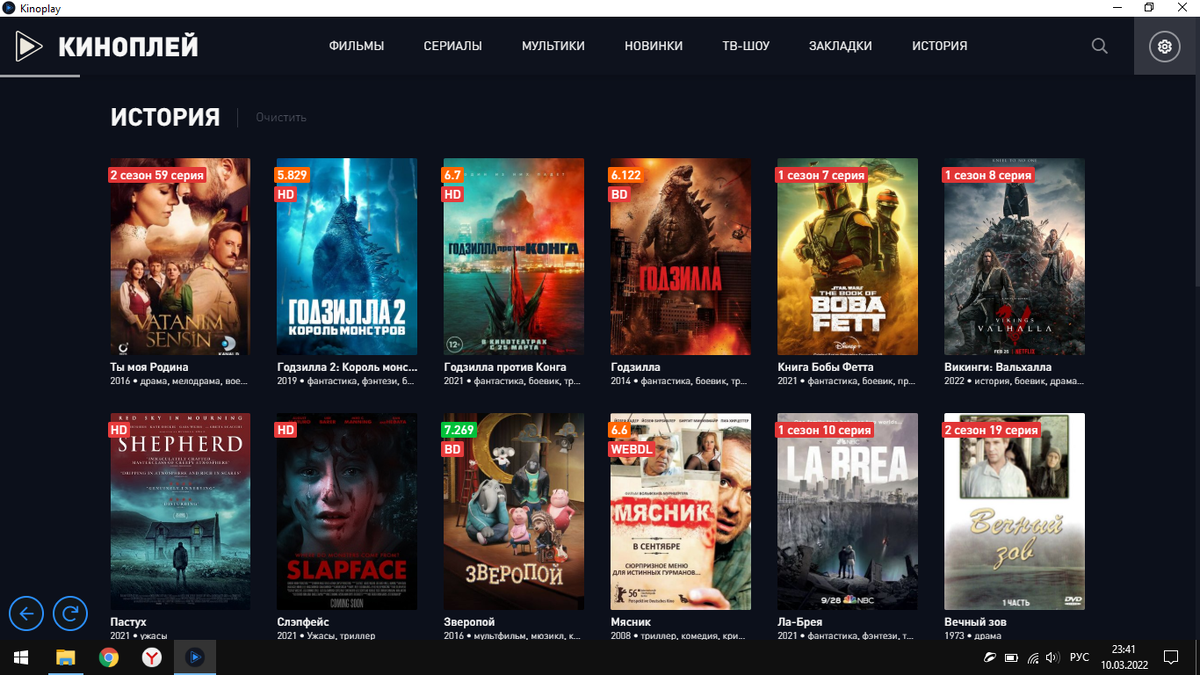1200x675 pixels.
Task: Open the Мясник poster
Action: click(681, 511)
